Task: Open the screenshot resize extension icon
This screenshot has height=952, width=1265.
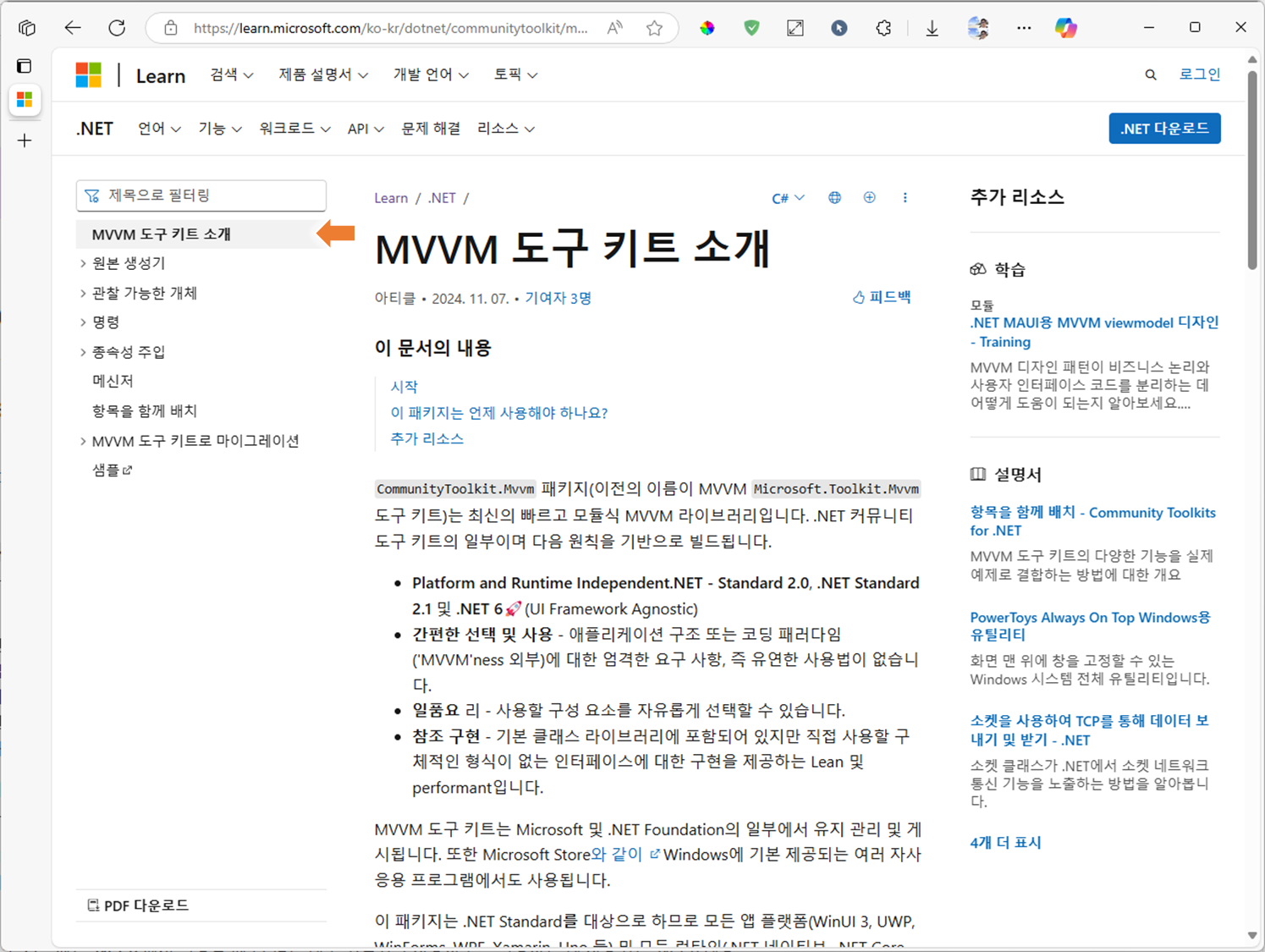Action: click(795, 28)
